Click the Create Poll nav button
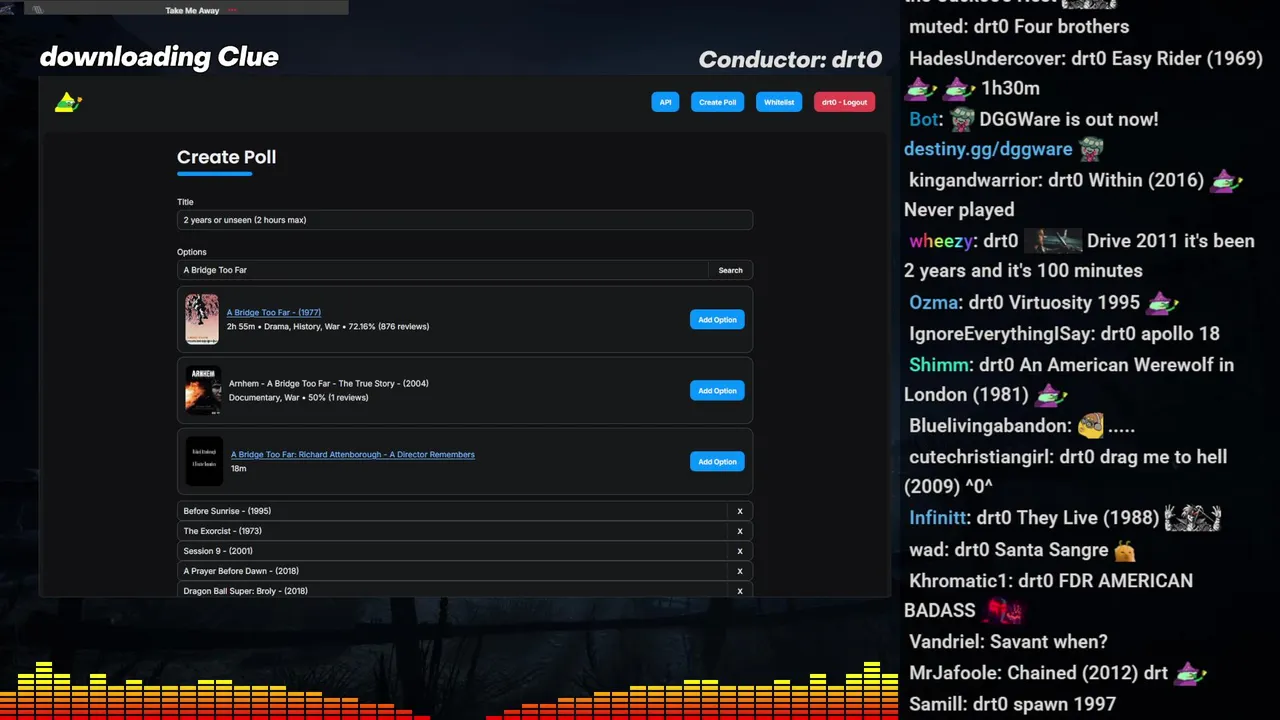The width and height of the screenshot is (1280, 720). (717, 102)
